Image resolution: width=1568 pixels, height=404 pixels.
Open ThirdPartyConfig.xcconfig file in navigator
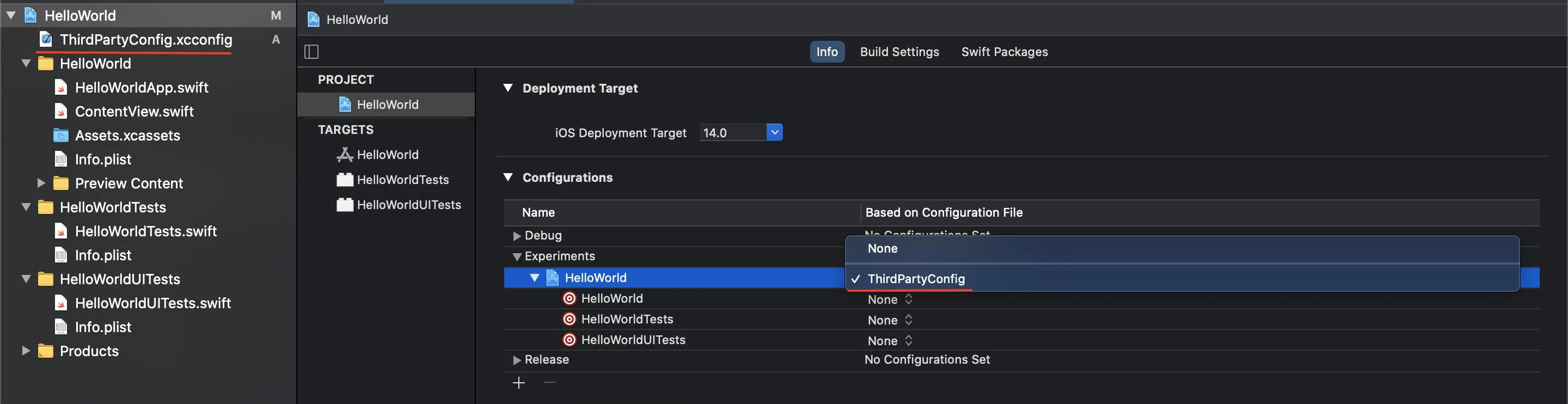tap(145, 40)
